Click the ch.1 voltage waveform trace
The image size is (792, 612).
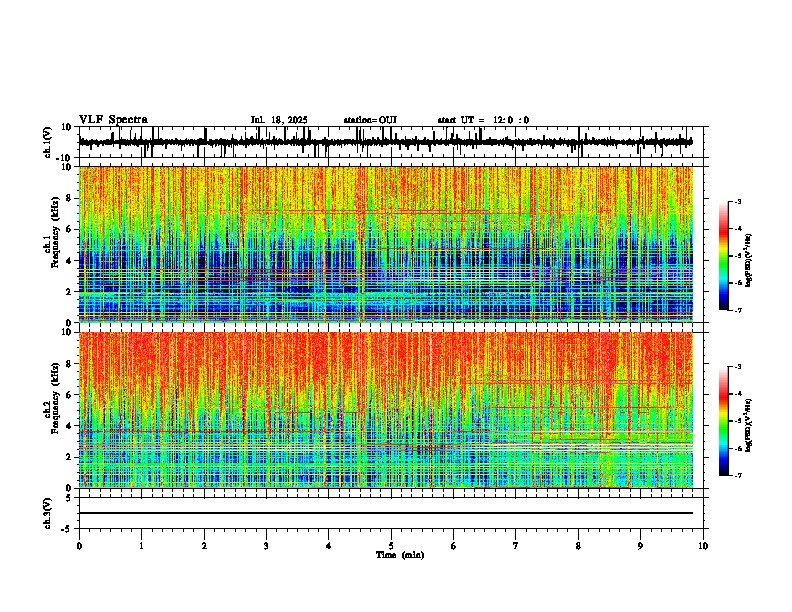[386, 142]
